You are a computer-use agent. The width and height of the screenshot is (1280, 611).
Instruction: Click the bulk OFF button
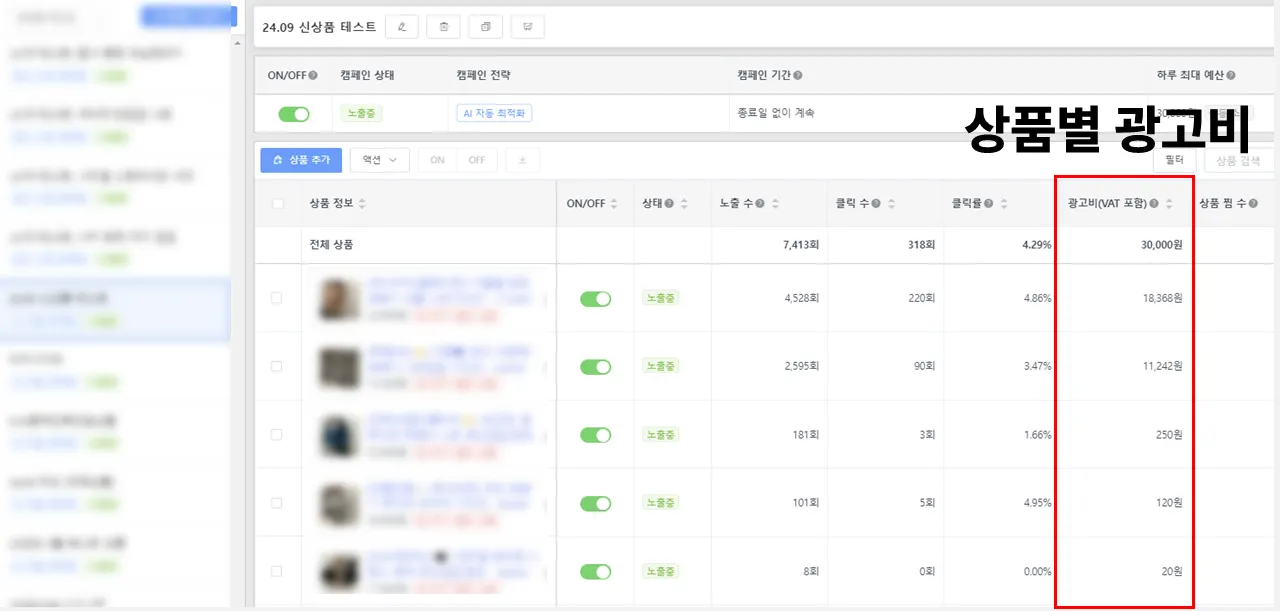coord(477,160)
